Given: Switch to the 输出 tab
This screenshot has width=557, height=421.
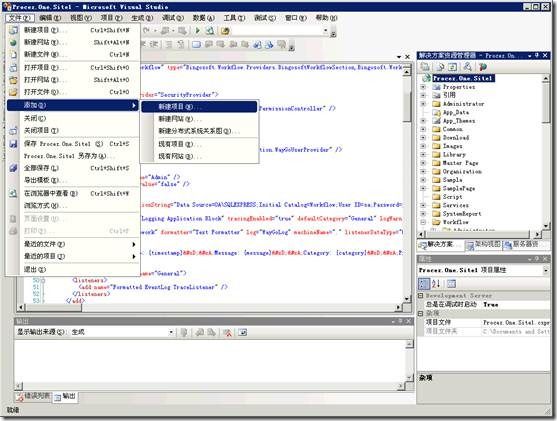Looking at the screenshot, I should coord(65,396).
